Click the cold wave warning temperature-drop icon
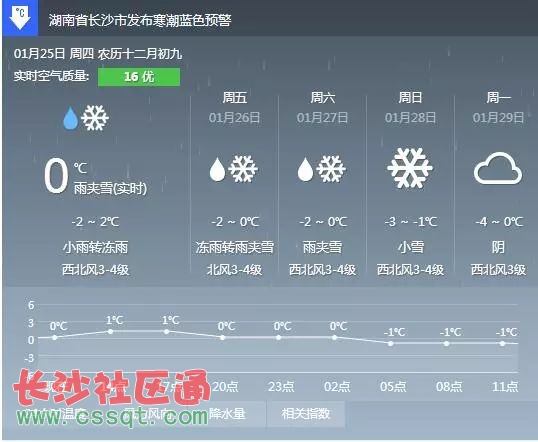538x442 pixels. (20, 18)
